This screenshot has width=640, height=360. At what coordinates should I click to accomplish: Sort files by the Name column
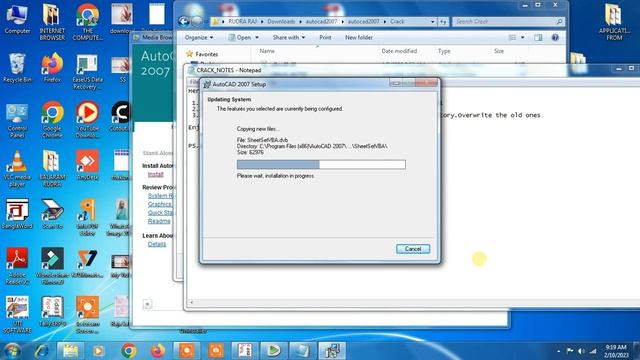pos(267,51)
